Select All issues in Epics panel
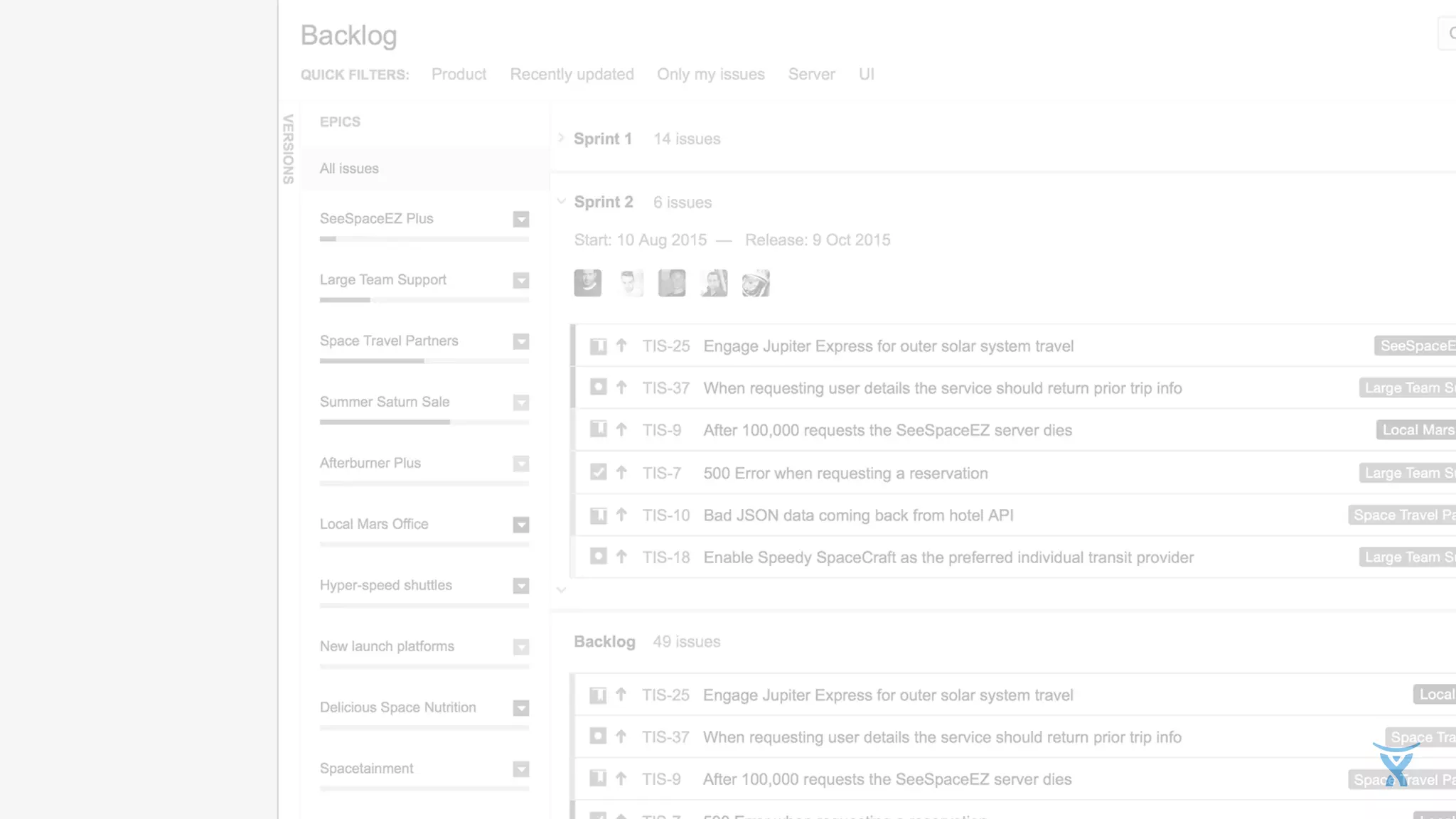The height and width of the screenshot is (819, 1456). coord(349,168)
